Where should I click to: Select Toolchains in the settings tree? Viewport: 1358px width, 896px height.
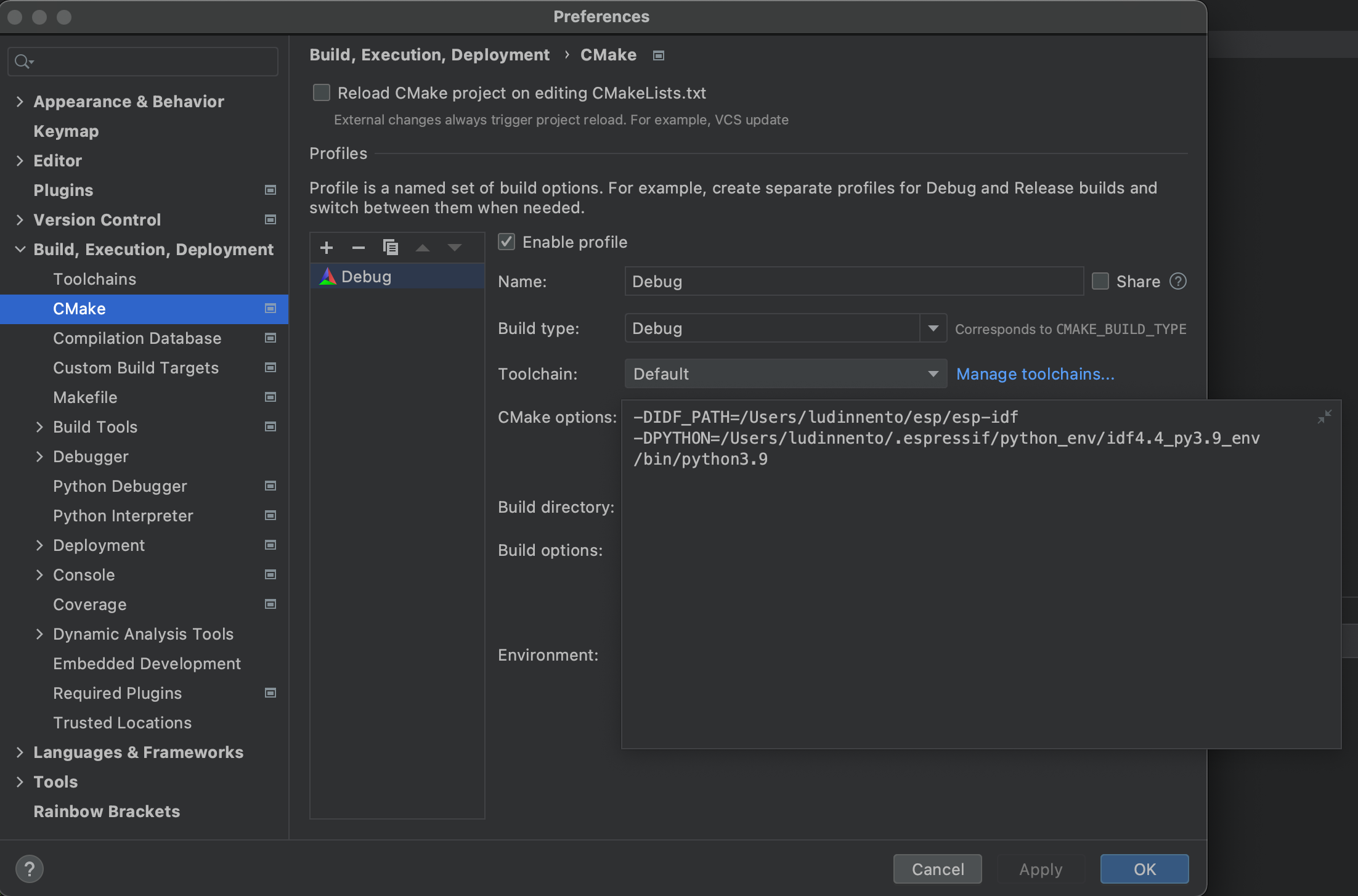[x=94, y=279]
